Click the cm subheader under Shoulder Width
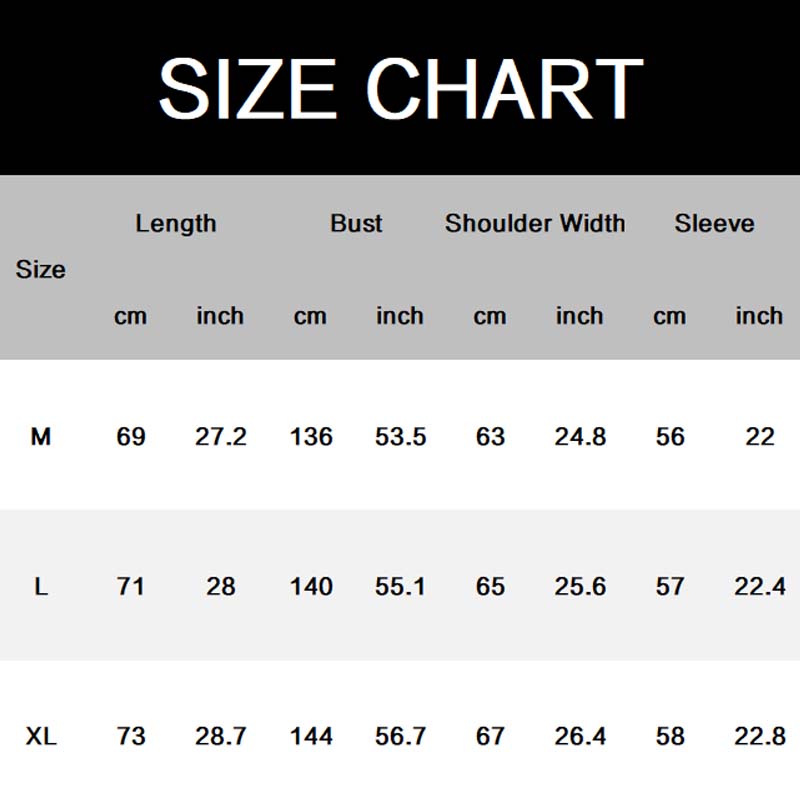The image size is (800, 800). 490,316
